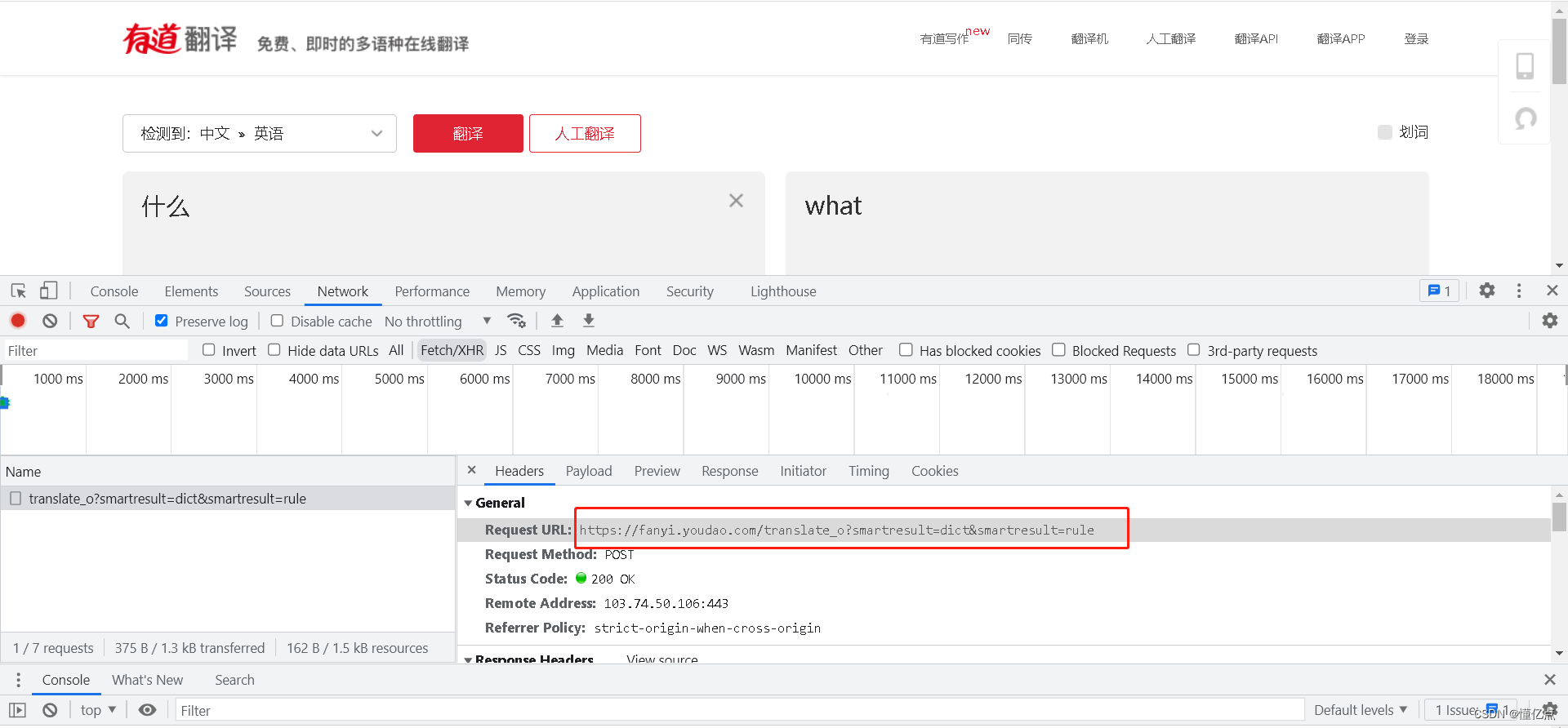Open the Preview tab
Screen dimensions: 1568x728
click(657, 471)
